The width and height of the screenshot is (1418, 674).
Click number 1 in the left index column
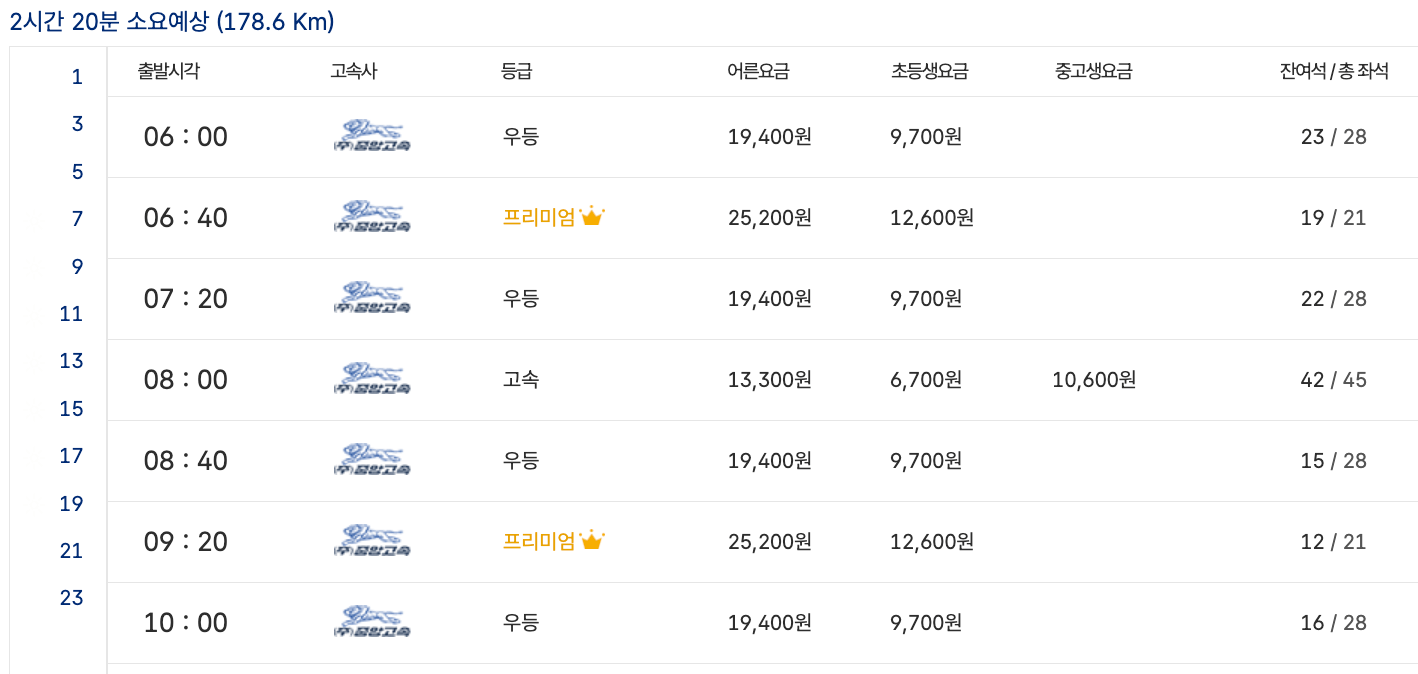coord(76,75)
